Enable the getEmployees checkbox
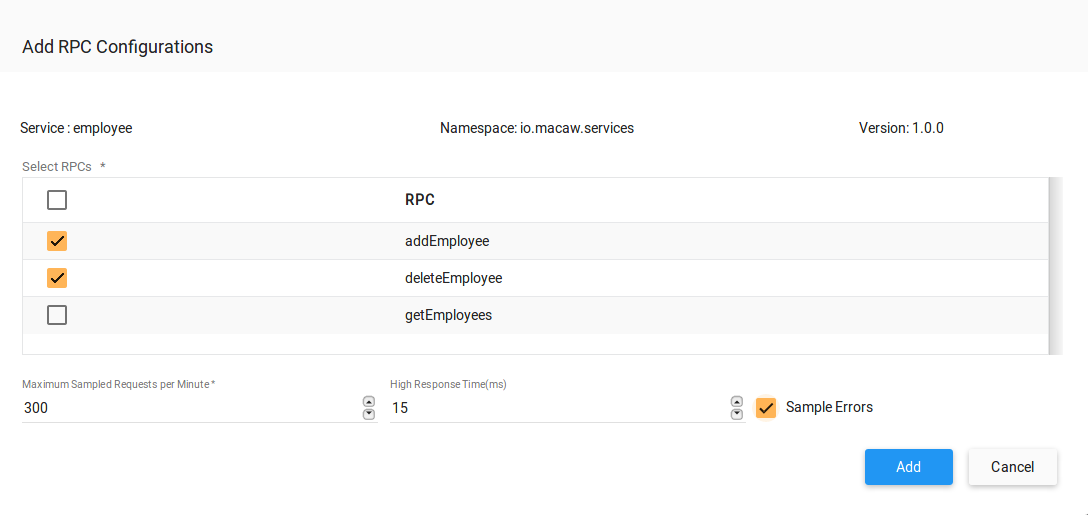The image size is (1088, 515). pyautogui.click(x=57, y=315)
